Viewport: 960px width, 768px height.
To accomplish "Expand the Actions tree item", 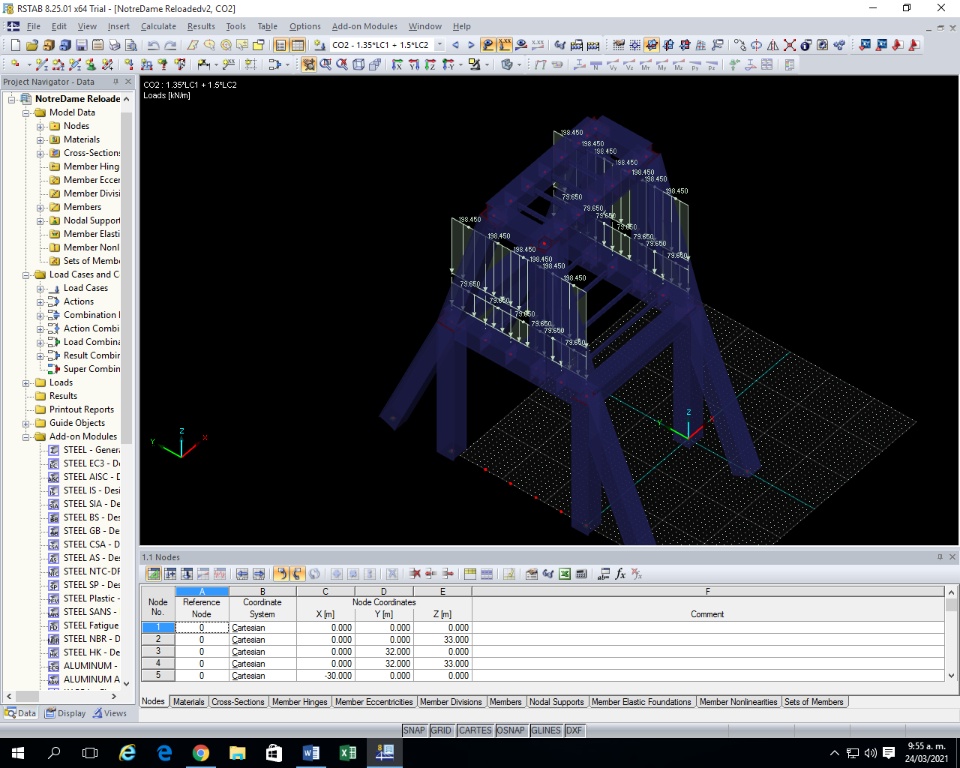I will [x=40, y=302].
